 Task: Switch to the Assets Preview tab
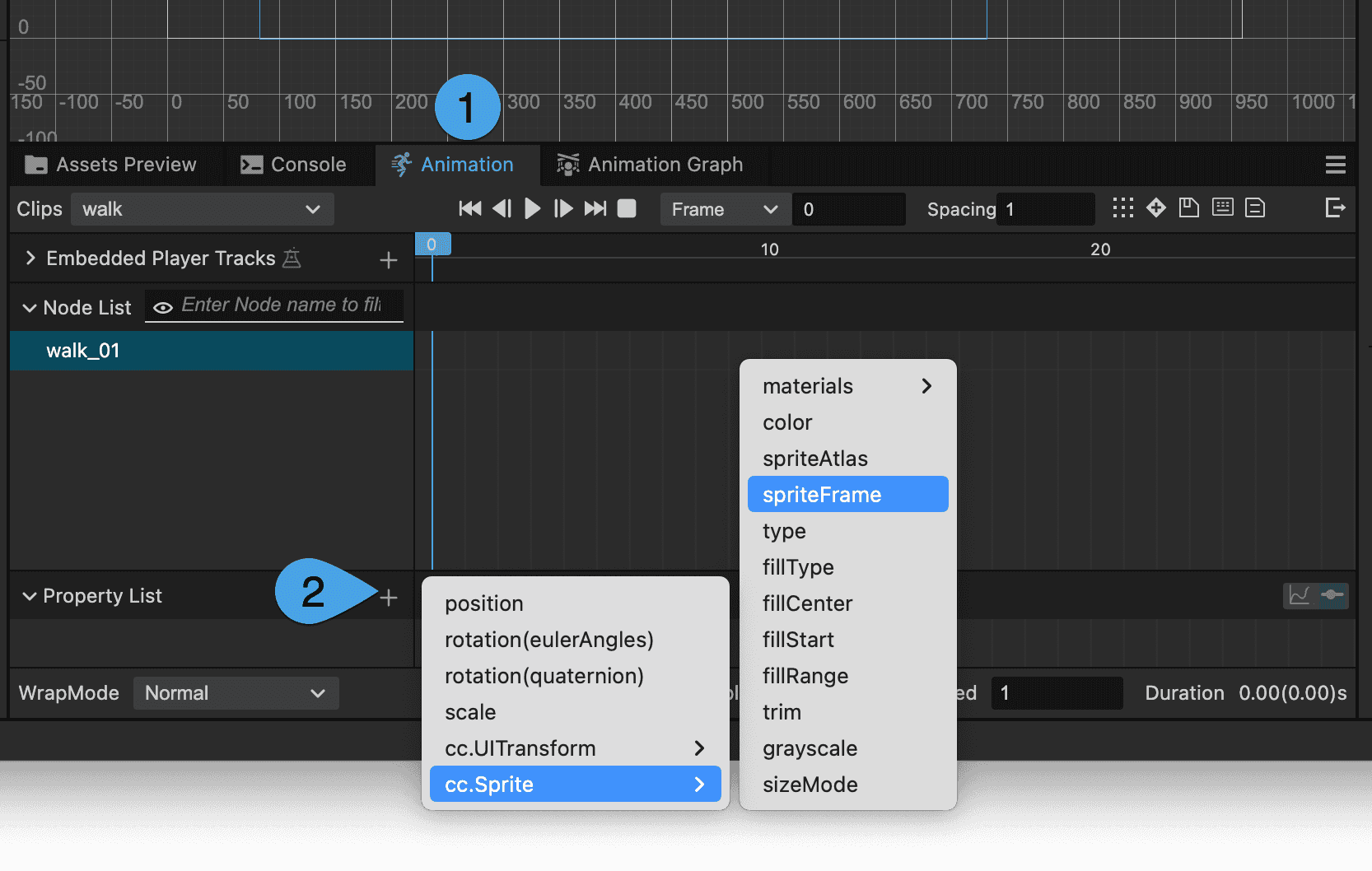110,165
